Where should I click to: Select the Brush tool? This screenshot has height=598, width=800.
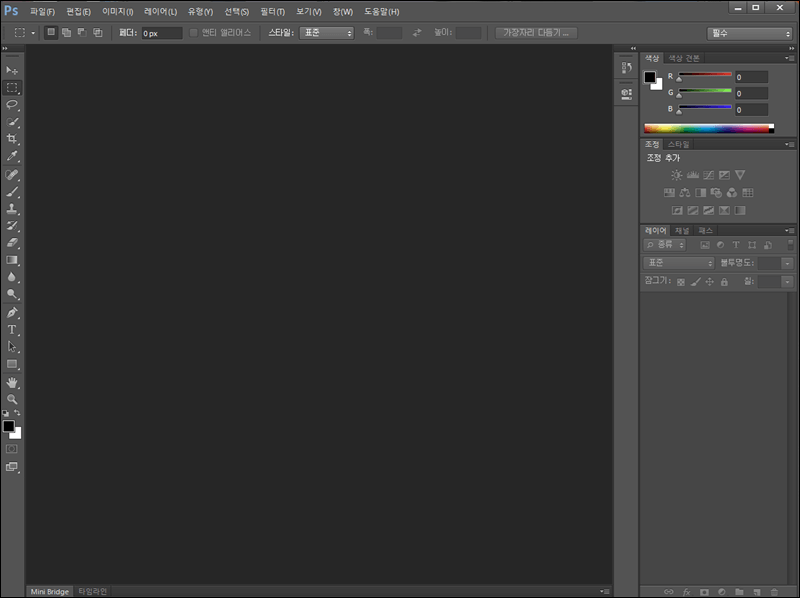12,192
